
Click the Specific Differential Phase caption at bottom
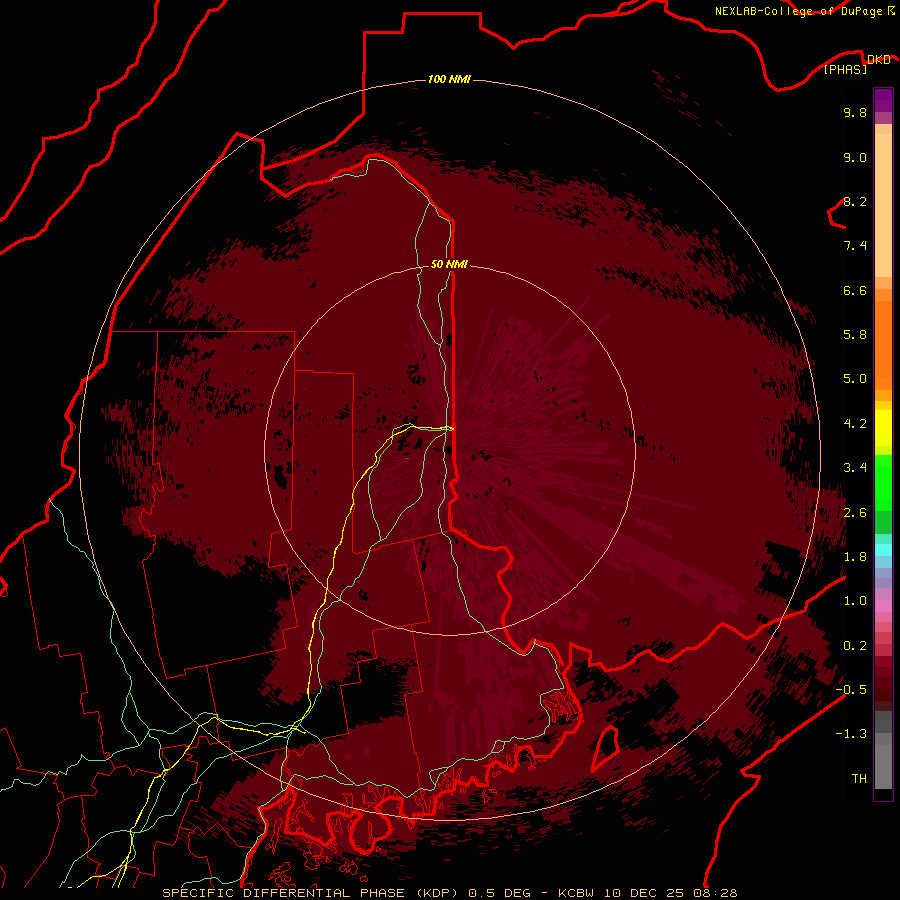tap(449, 893)
